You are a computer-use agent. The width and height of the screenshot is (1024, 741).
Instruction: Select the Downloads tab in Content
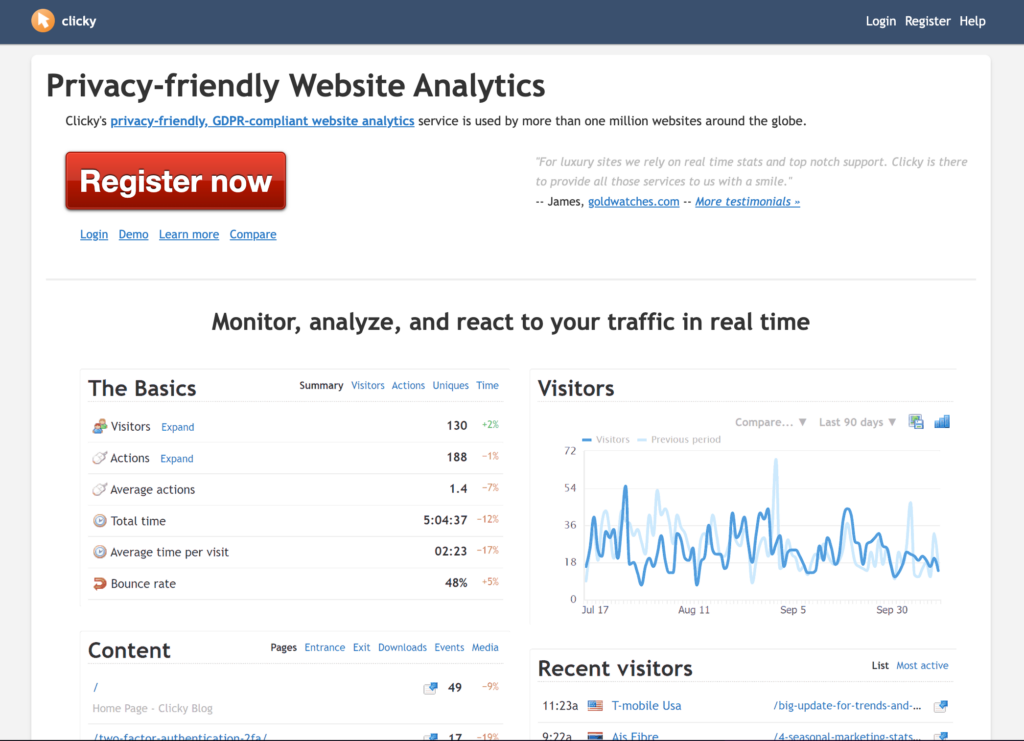tap(402, 647)
